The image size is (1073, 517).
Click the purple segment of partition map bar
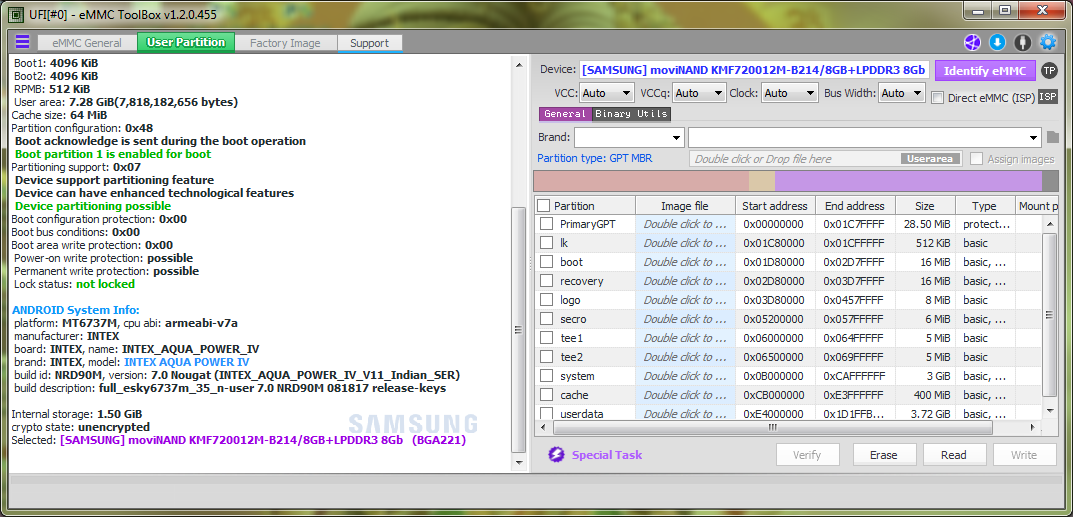pyautogui.click(x=909, y=181)
